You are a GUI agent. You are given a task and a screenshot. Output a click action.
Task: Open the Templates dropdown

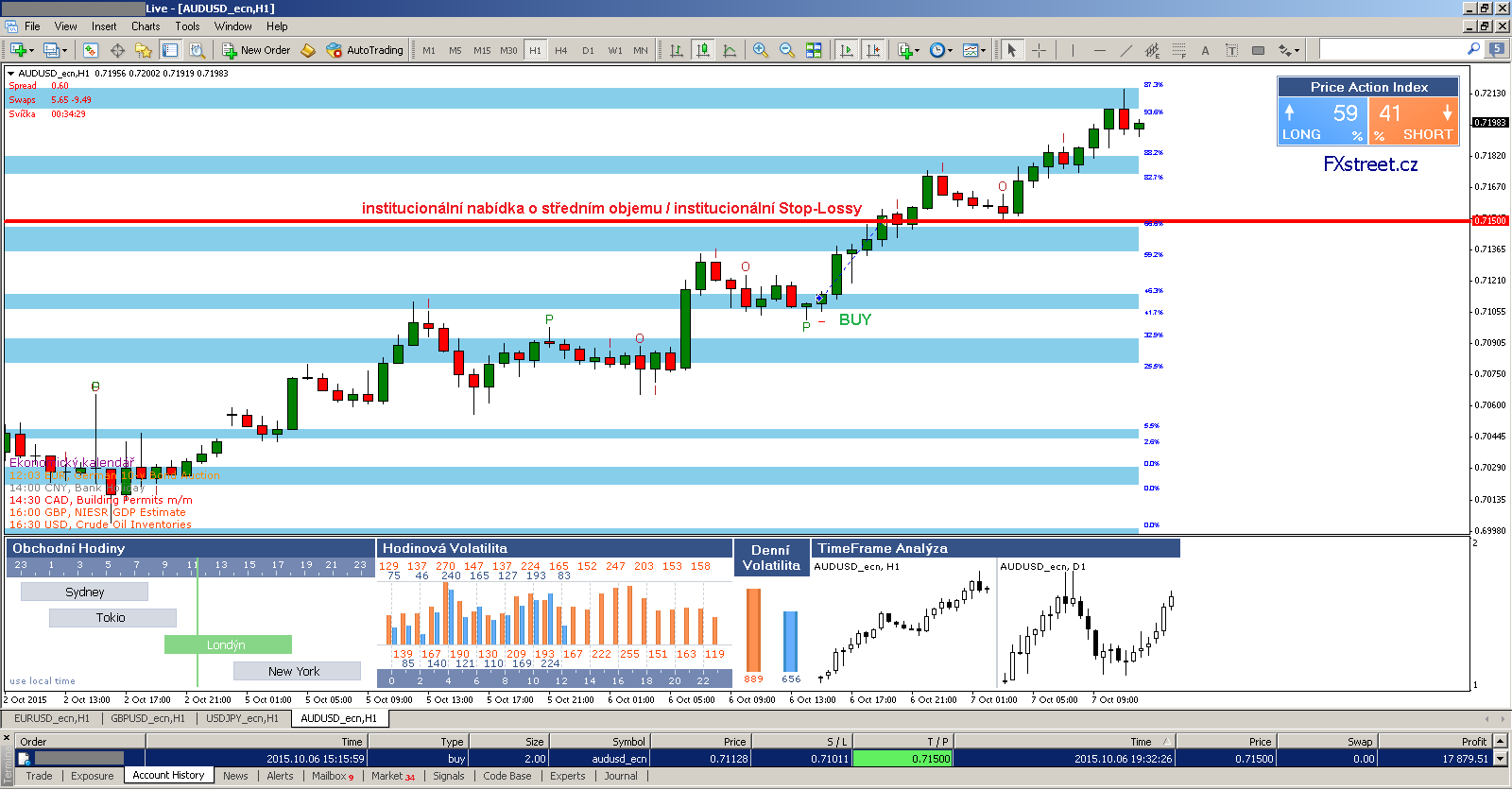click(974, 50)
